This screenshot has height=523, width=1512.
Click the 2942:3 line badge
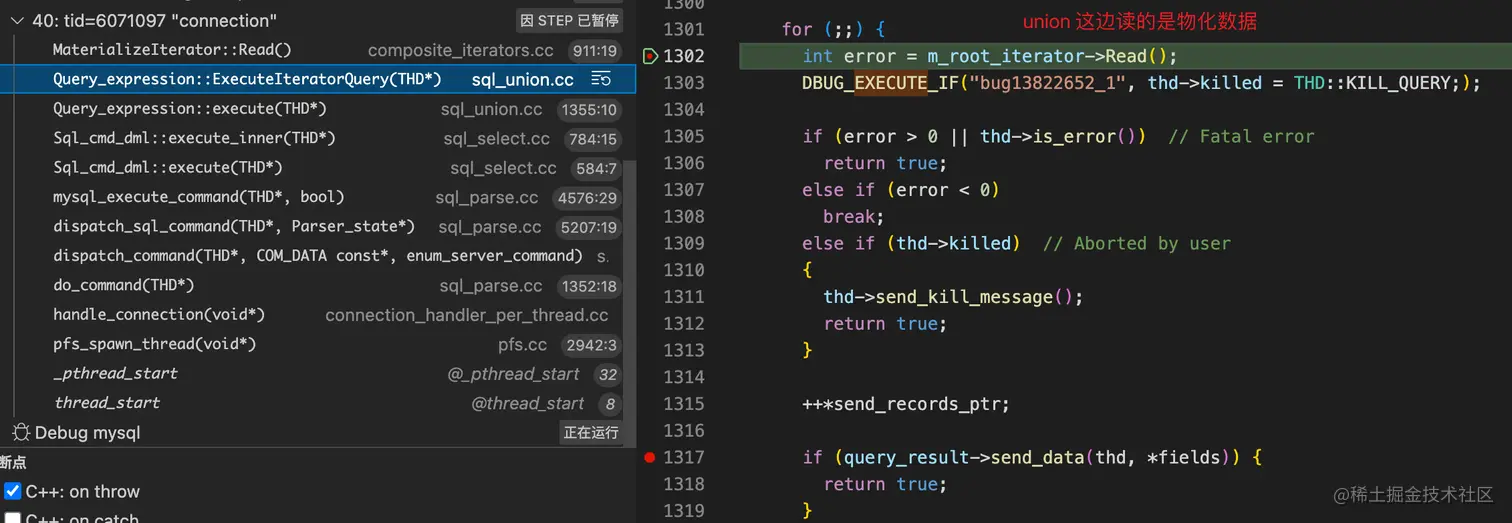(592, 345)
